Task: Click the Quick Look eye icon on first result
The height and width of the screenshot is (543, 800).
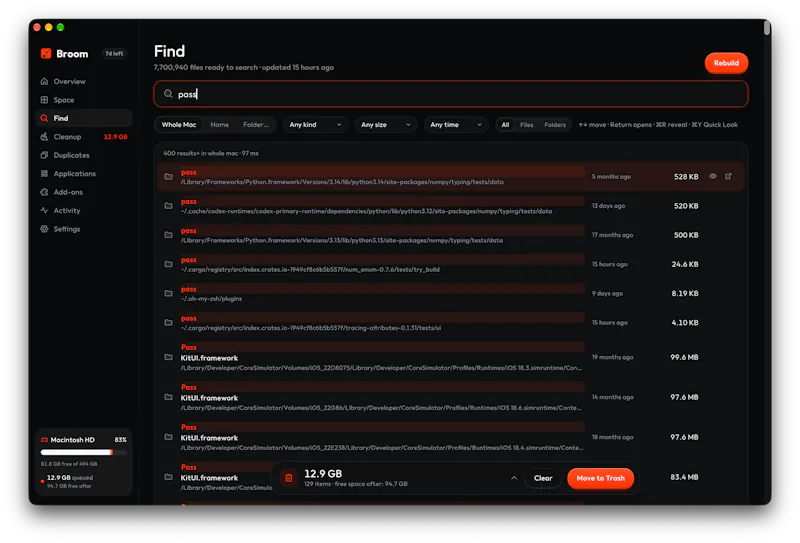Action: pyautogui.click(x=713, y=176)
